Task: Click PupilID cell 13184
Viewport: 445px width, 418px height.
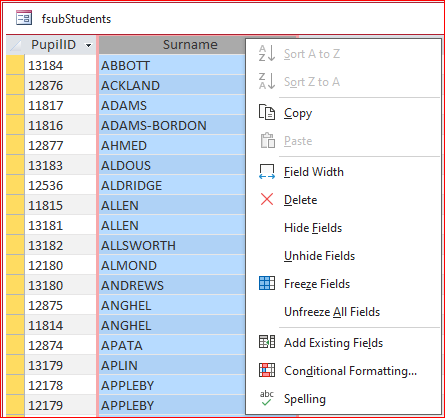Action: 60,65
